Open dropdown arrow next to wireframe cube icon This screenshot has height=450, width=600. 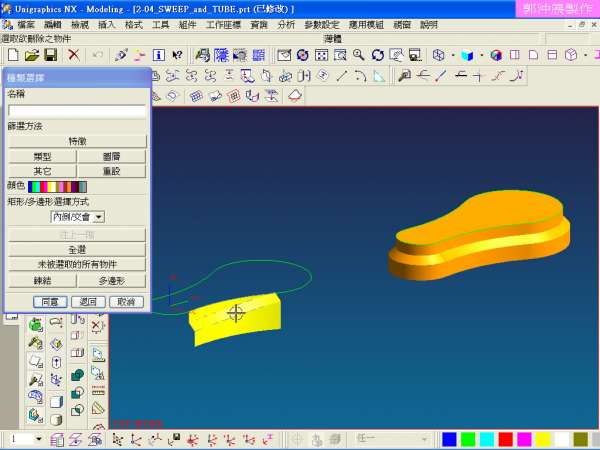pyautogui.click(x=453, y=55)
